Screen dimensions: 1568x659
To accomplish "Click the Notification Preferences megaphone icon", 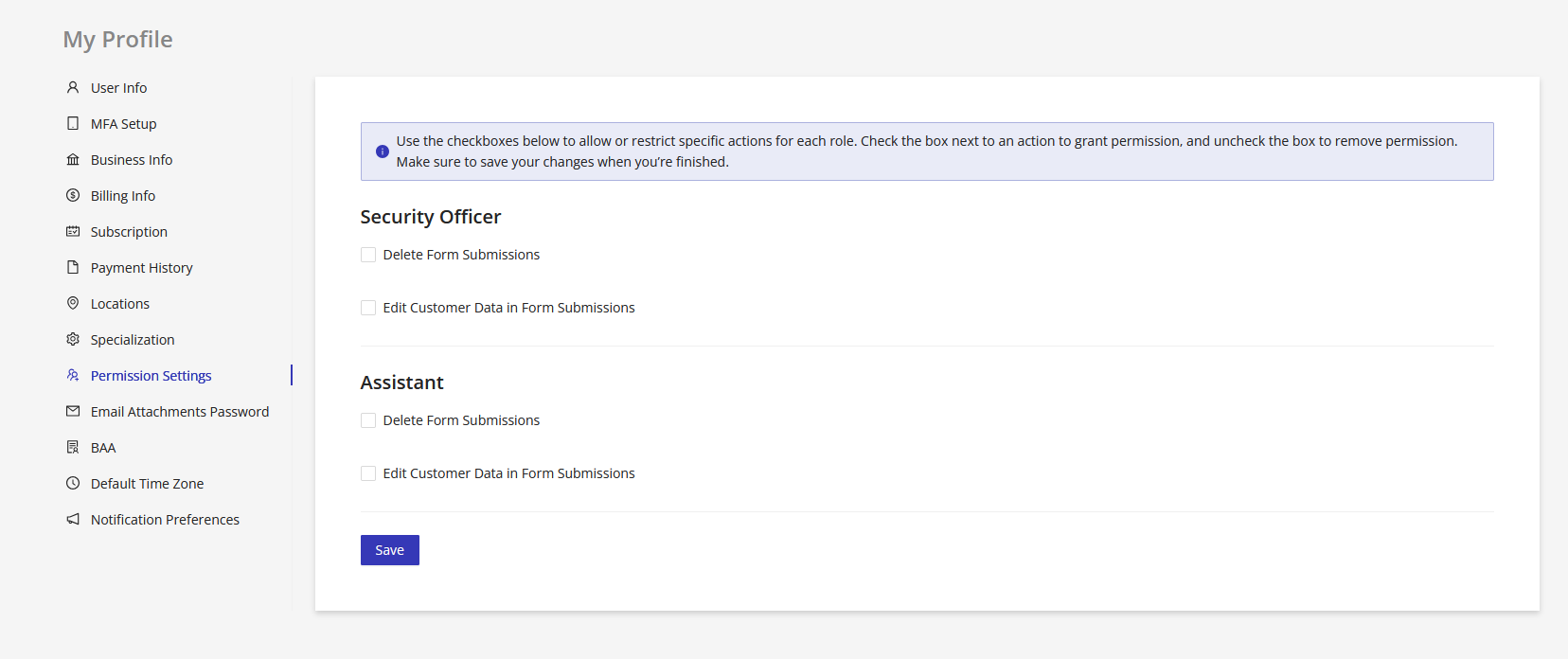I will (73, 519).
